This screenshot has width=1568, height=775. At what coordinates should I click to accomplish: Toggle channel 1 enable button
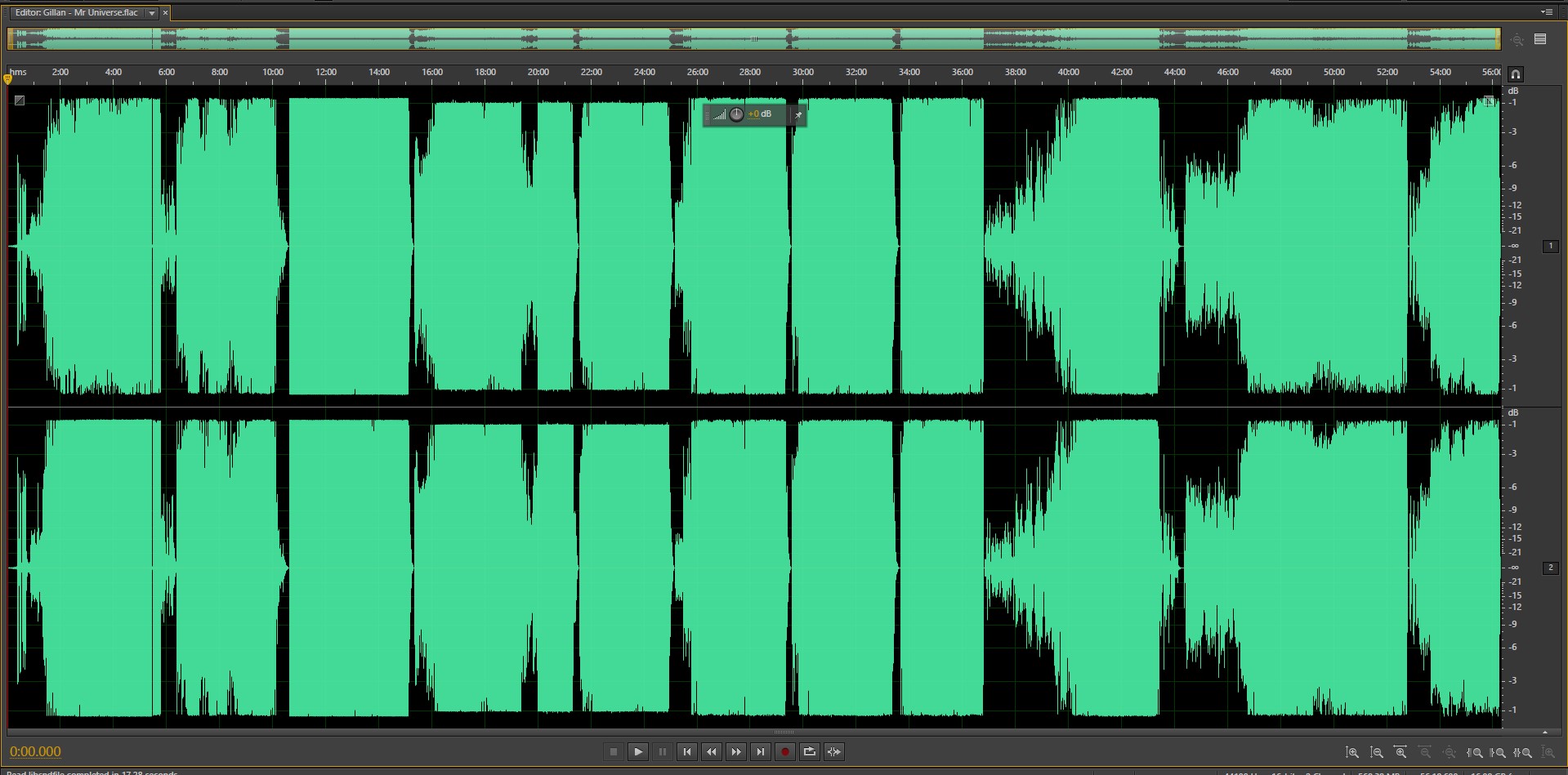pyautogui.click(x=1550, y=246)
